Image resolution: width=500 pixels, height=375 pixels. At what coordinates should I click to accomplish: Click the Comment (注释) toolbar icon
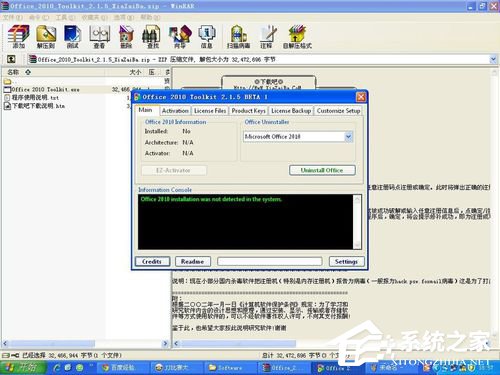(267, 36)
